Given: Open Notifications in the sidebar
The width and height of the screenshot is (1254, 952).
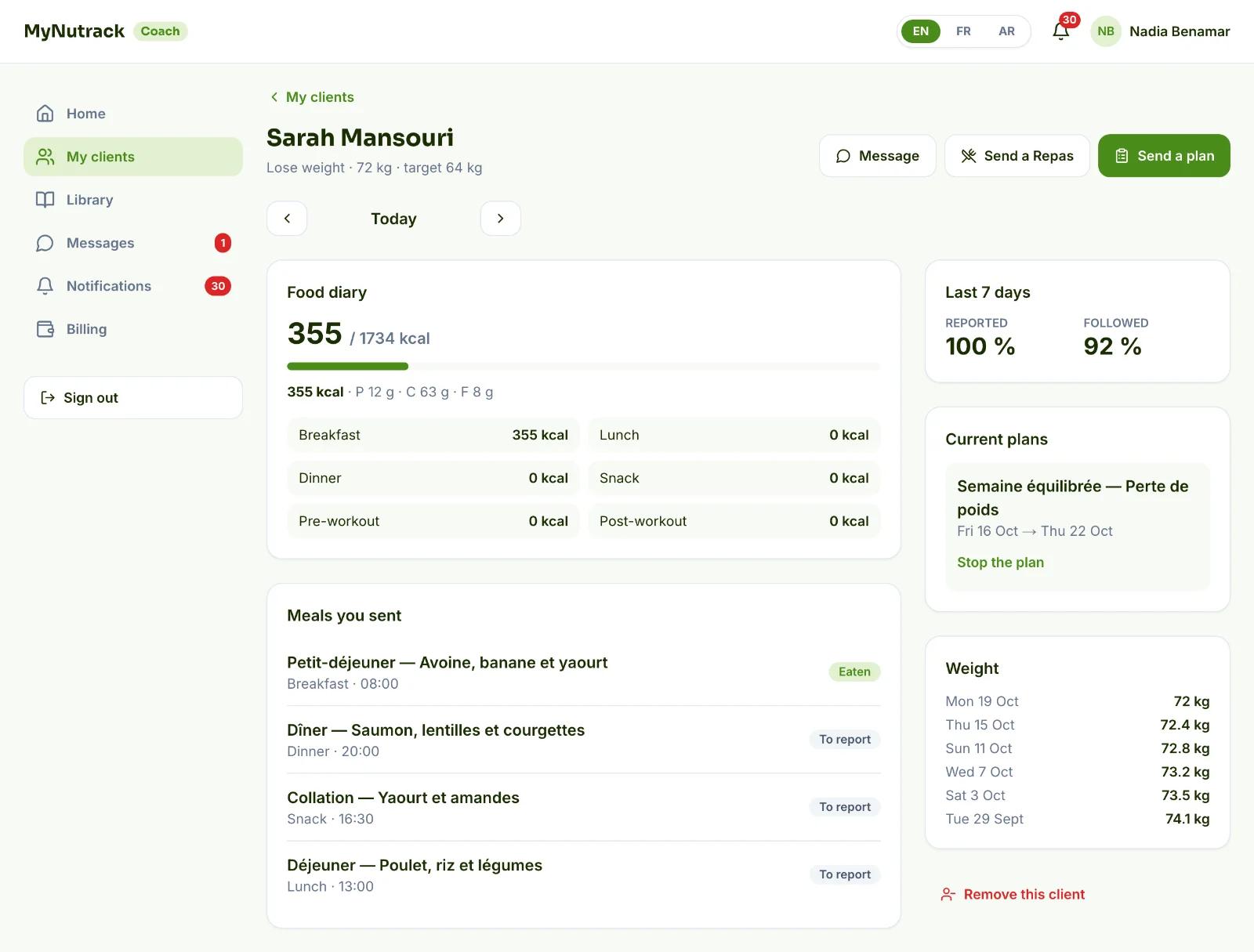Looking at the screenshot, I should 133,286.
